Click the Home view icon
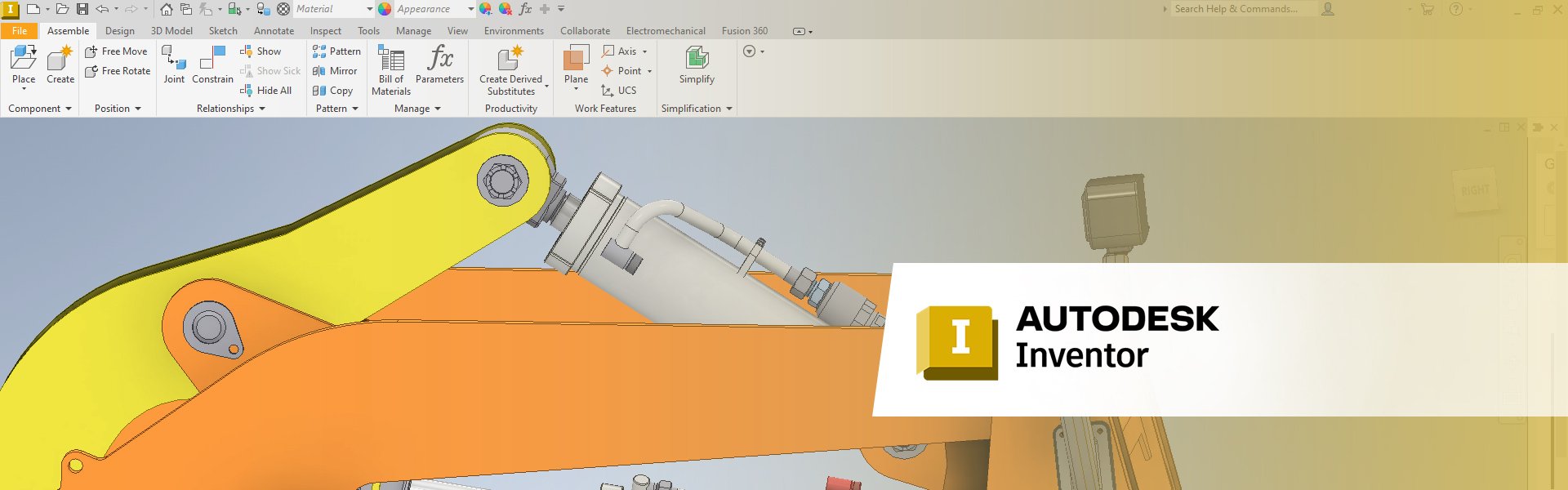1568x490 pixels. [167, 9]
